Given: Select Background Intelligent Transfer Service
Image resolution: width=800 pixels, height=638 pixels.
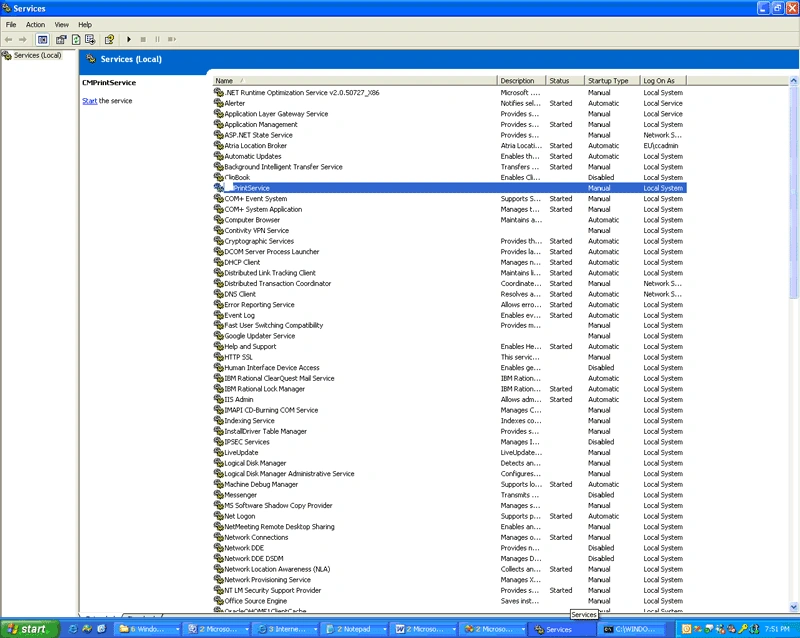Looking at the screenshot, I should pyautogui.click(x=449, y=167).
